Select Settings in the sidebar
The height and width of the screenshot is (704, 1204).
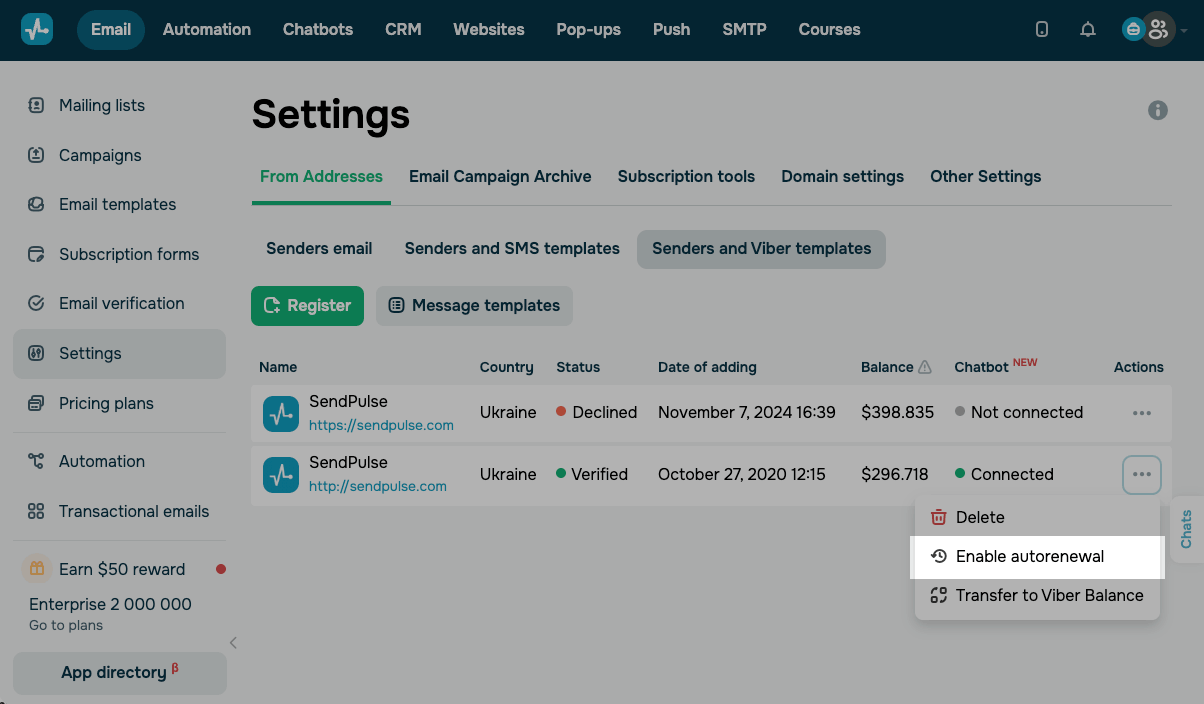119,354
